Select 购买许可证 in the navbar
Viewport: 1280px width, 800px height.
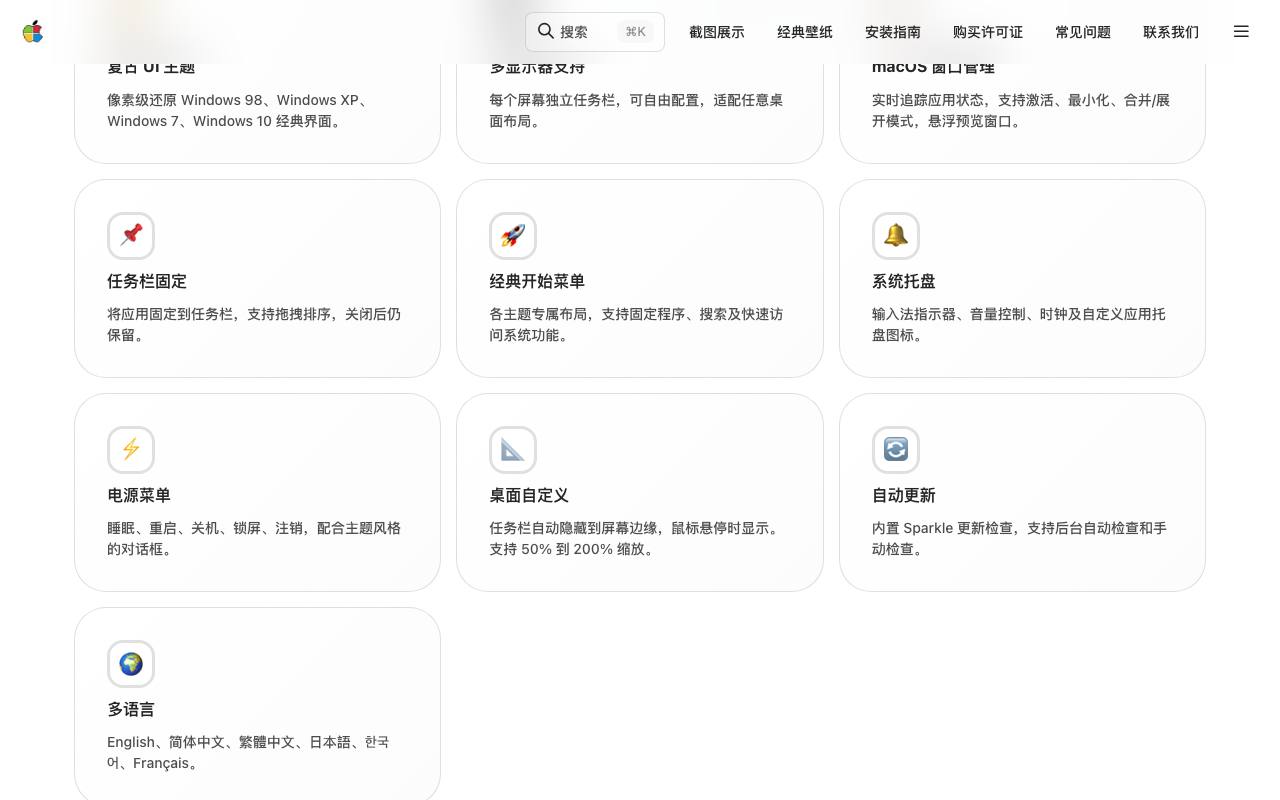[988, 32]
